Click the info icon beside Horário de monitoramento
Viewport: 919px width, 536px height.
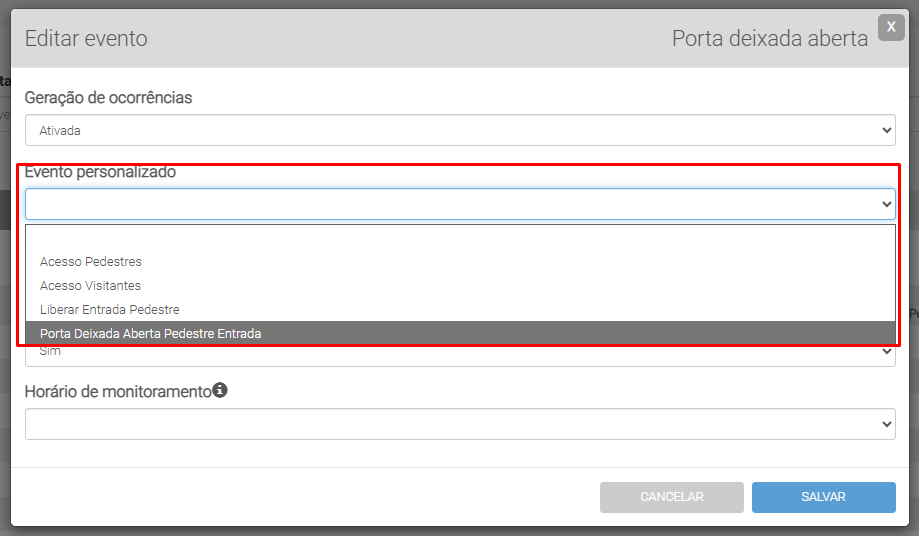[x=220, y=391]
